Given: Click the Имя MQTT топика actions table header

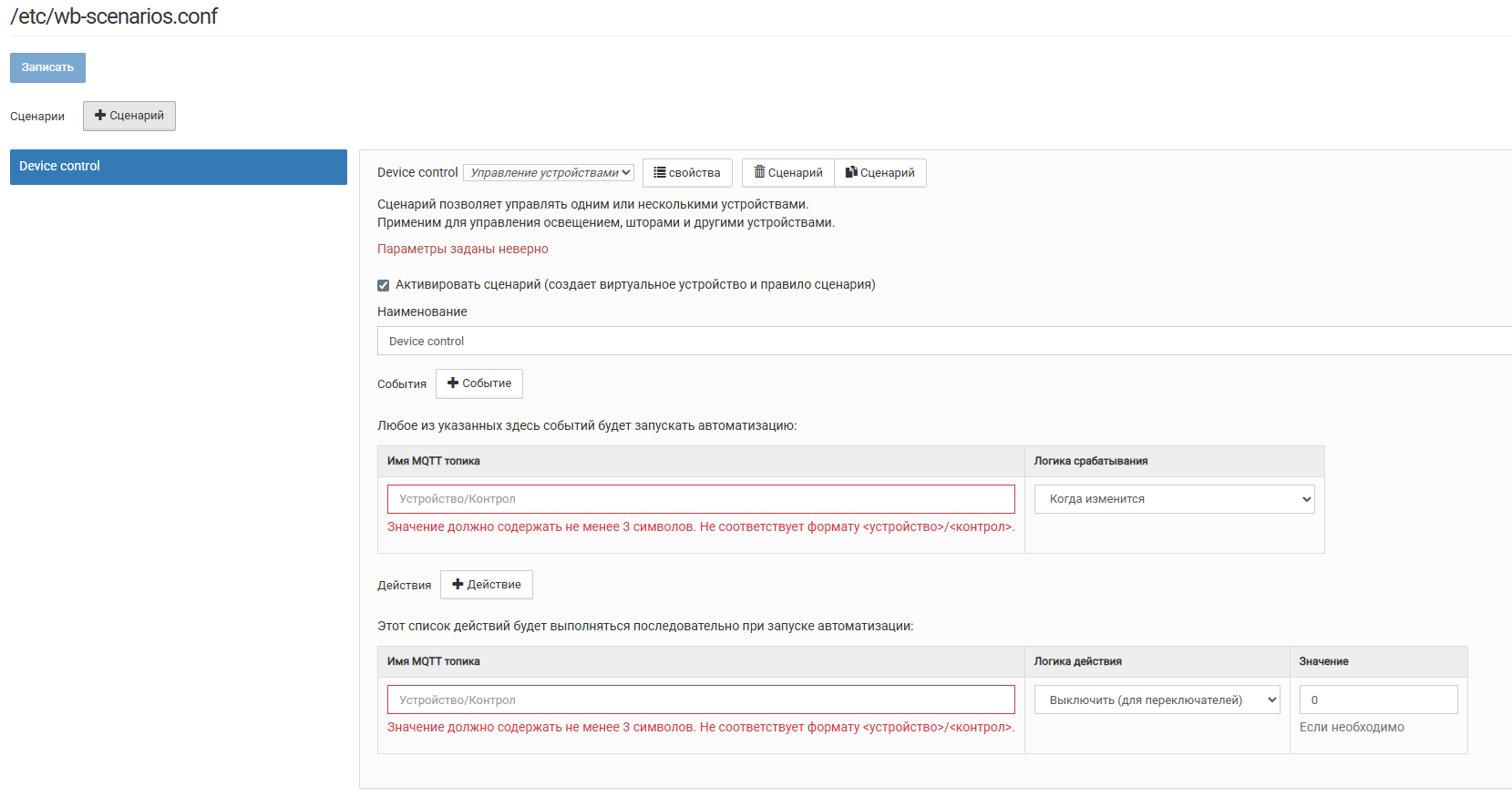Looking at the screenshot, I should (x=434, y=661).
